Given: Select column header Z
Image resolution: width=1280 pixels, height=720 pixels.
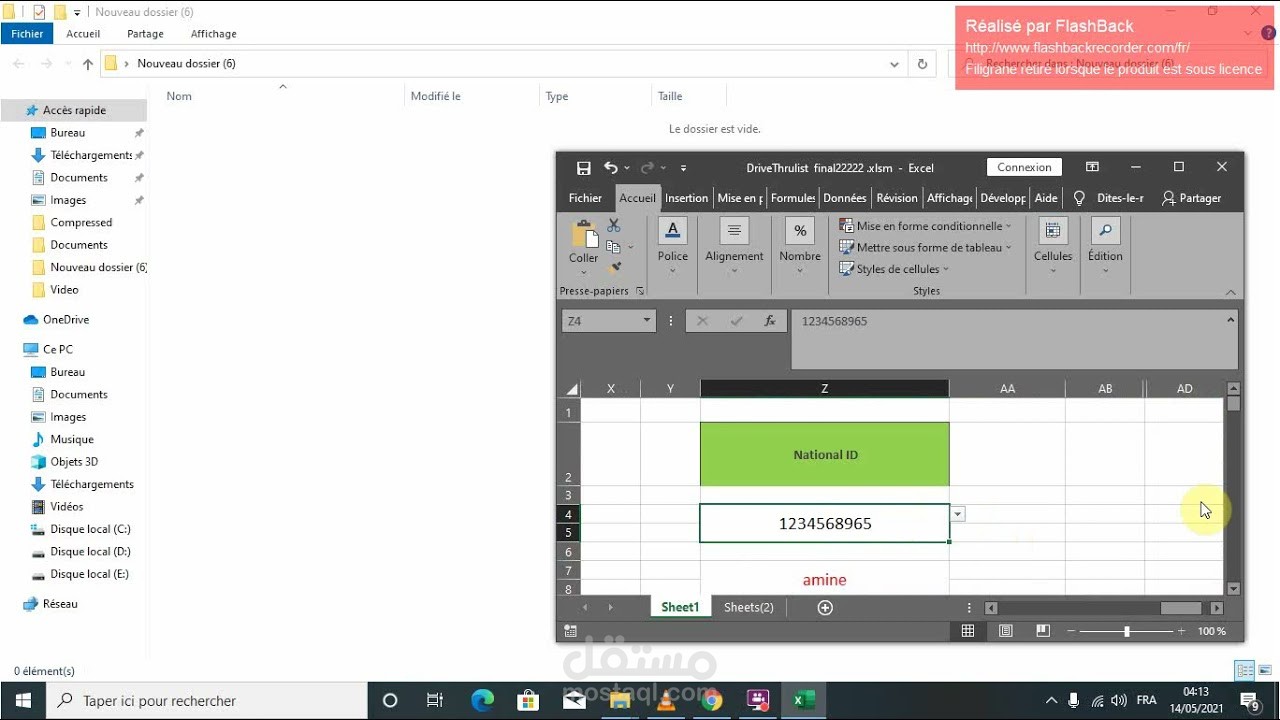Looking at the screenshot, I should pyautogui.click(x=824, y=389).
